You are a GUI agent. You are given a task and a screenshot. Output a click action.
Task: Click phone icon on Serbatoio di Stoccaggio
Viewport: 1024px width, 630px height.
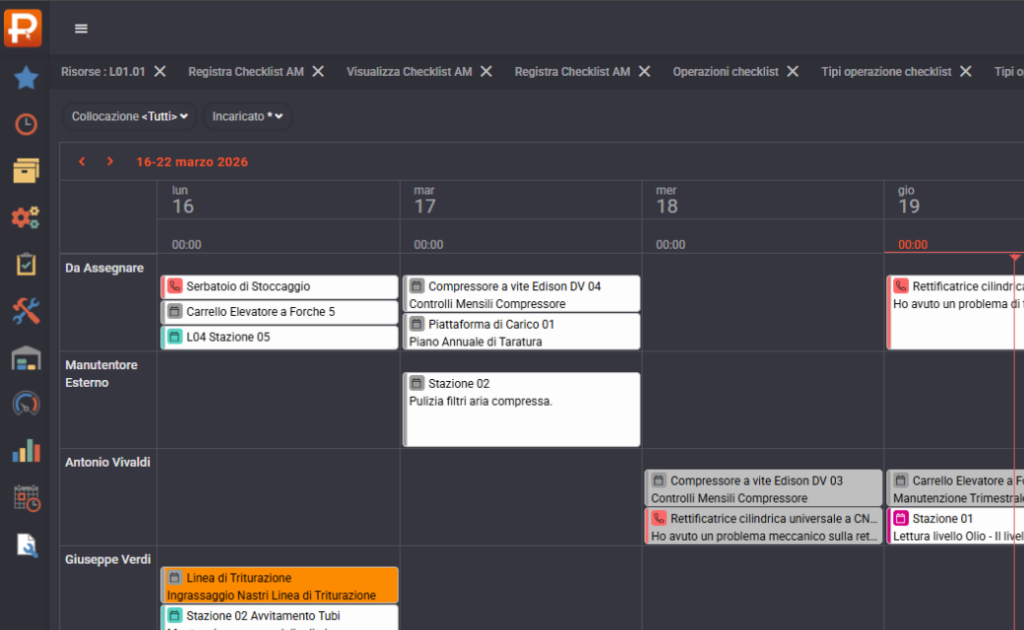click(174, 285)
